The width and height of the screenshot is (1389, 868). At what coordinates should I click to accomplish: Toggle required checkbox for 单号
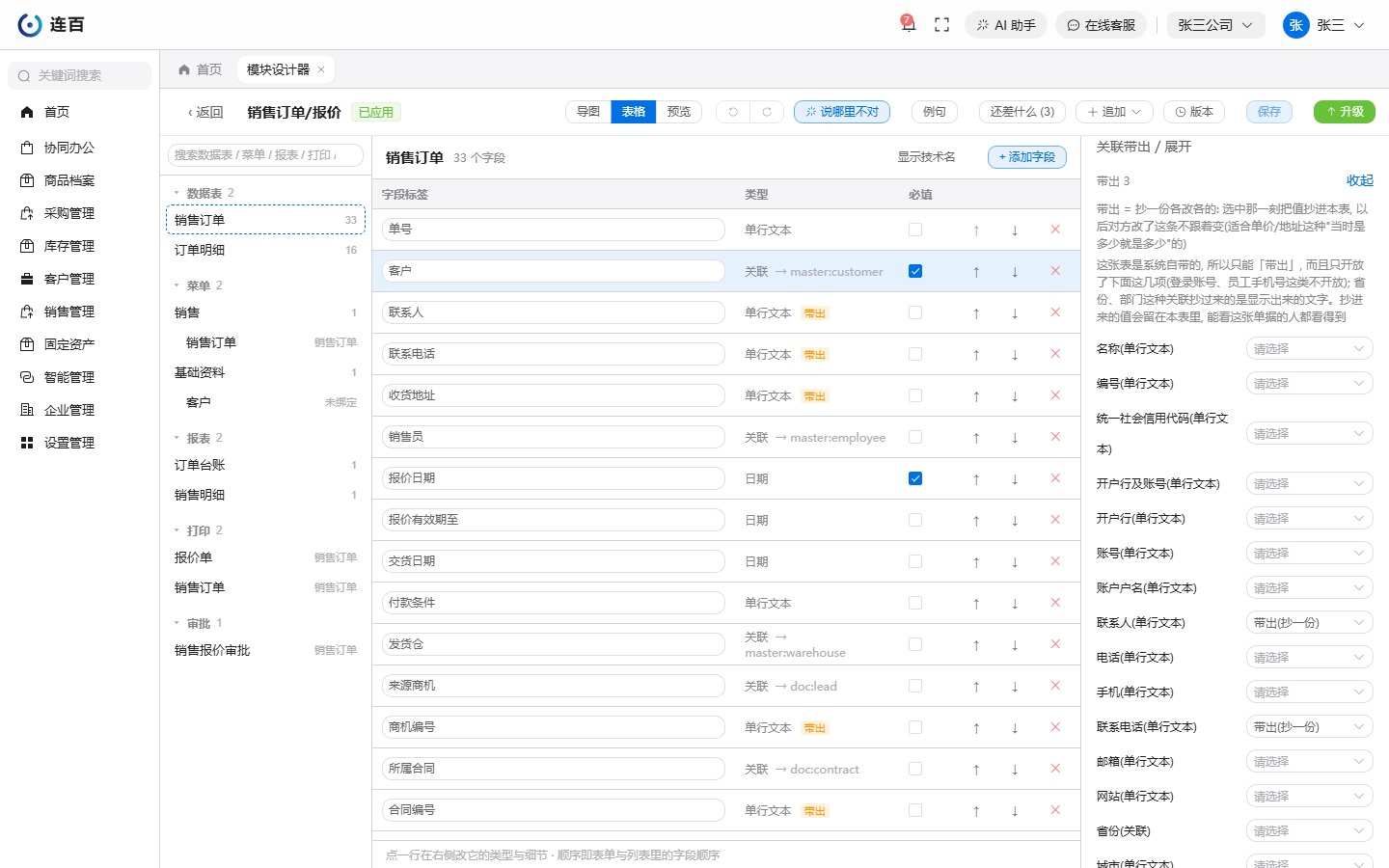(915, 230)
